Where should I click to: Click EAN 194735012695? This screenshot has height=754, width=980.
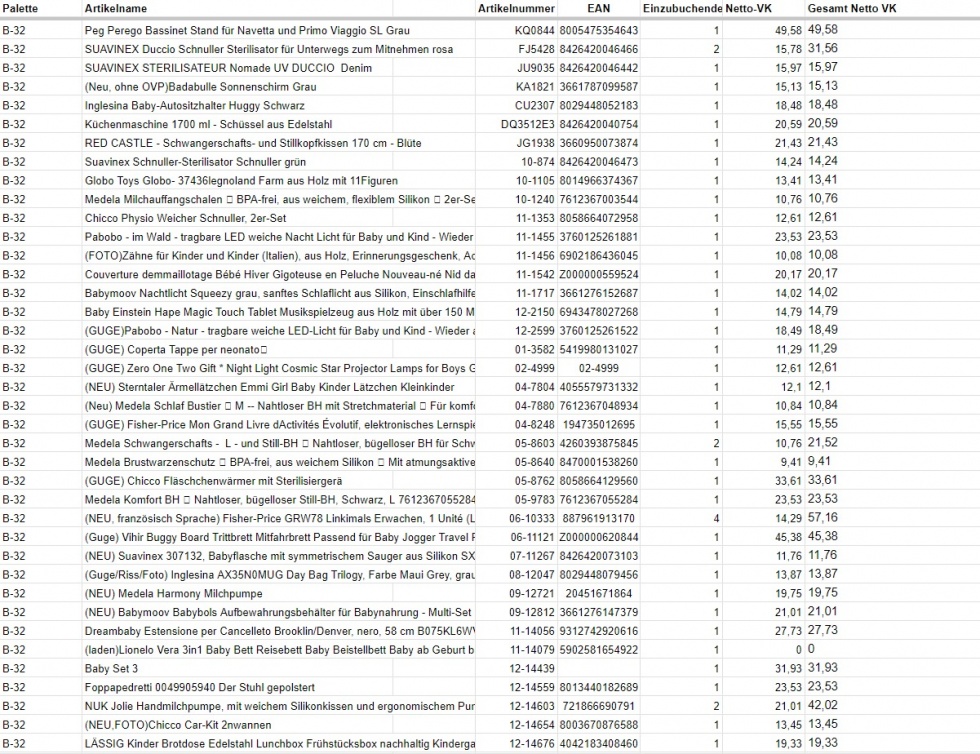[x=599, y=425]
